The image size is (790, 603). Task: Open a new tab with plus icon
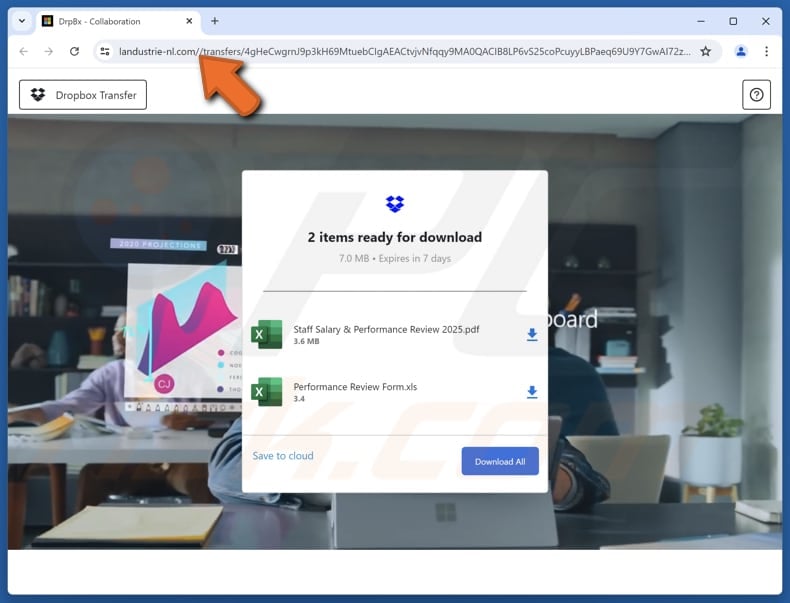pyautogui.click(x=215, y=21)
